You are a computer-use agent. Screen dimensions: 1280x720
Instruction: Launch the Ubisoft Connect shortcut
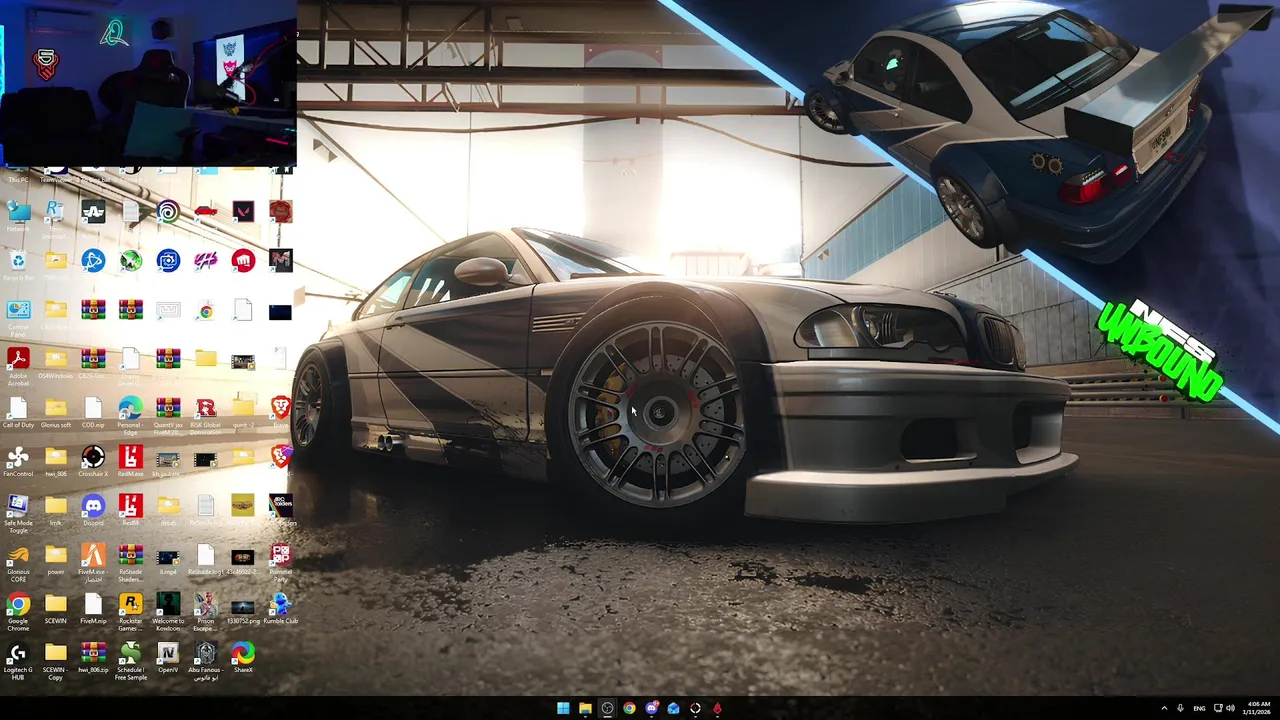(168, 211)
